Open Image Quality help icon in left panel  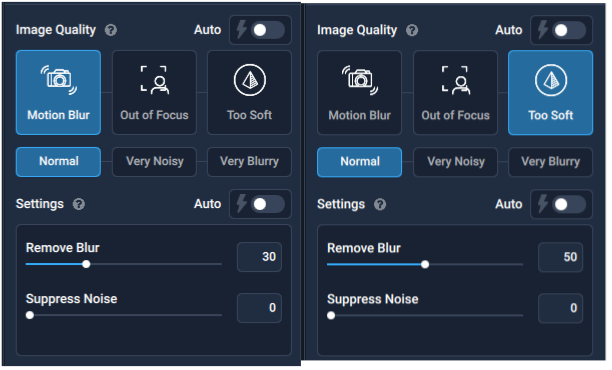tap(111, 30)
